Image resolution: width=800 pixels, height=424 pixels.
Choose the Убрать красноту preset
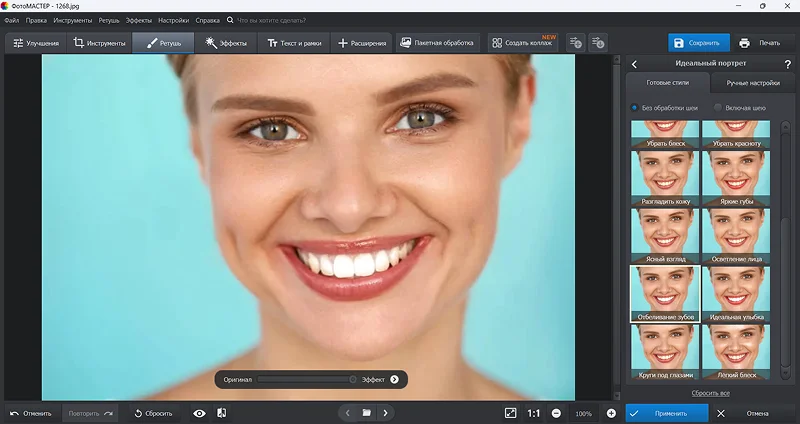pyautogui.click(x=736, y=134)
